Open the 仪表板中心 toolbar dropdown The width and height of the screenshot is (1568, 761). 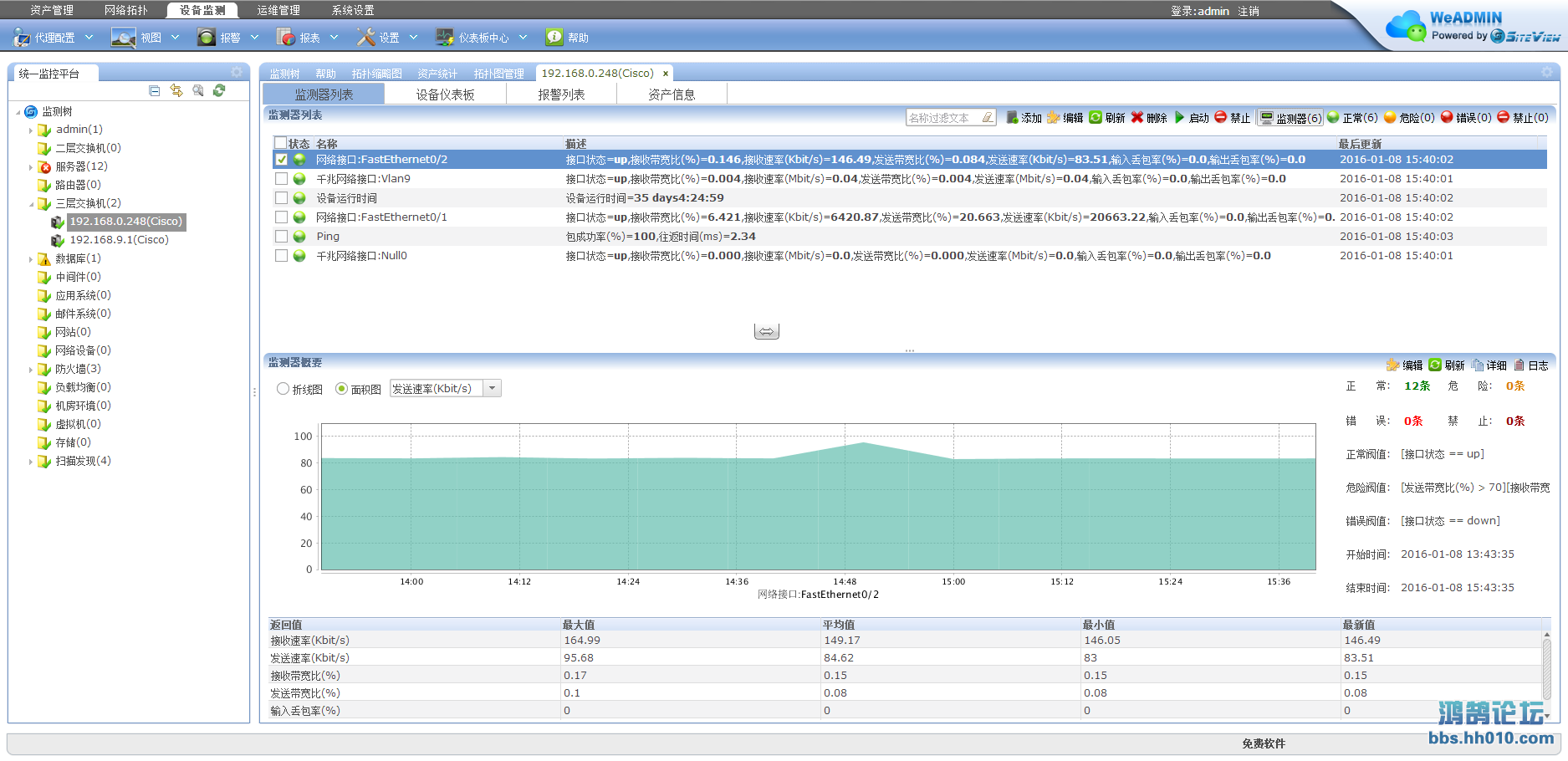[x=523, y=38]
